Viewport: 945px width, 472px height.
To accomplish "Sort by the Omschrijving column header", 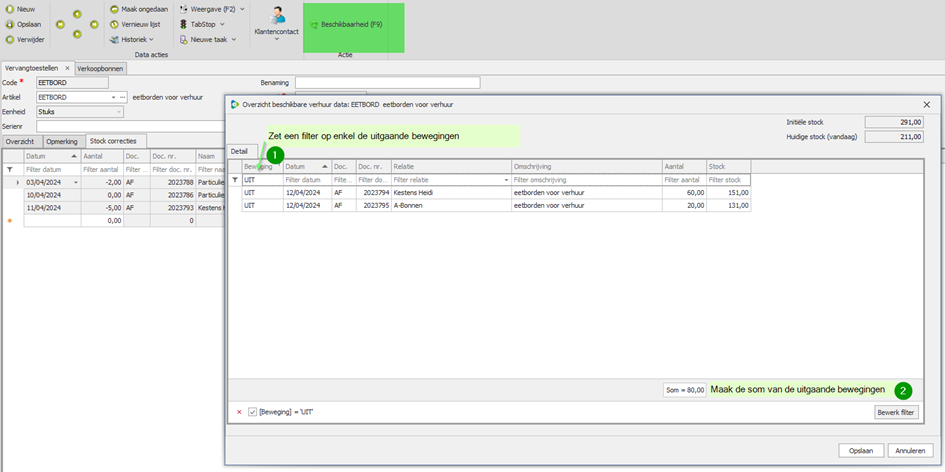I will coord(586,166).
